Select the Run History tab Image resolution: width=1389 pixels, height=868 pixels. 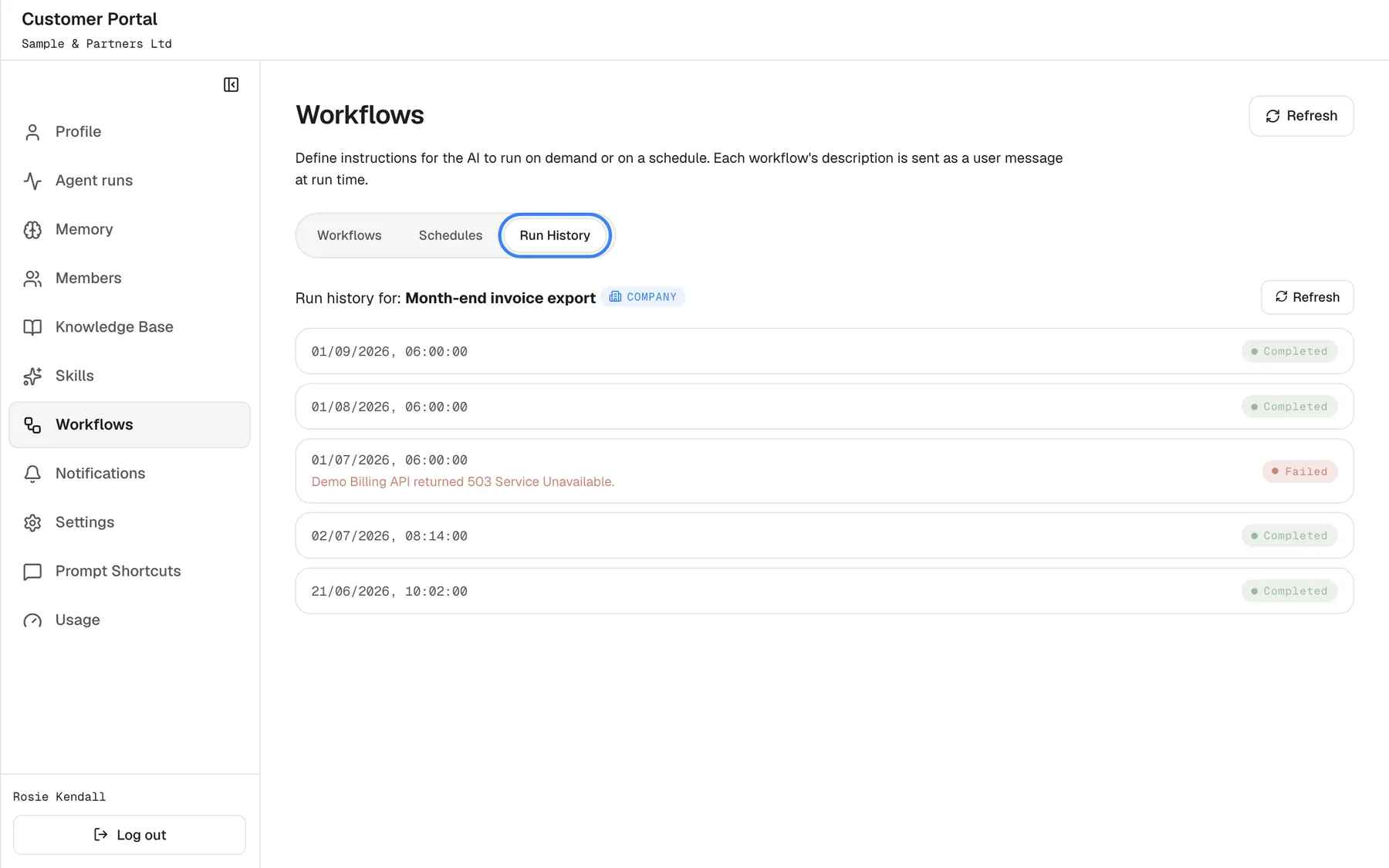point(555,235)
